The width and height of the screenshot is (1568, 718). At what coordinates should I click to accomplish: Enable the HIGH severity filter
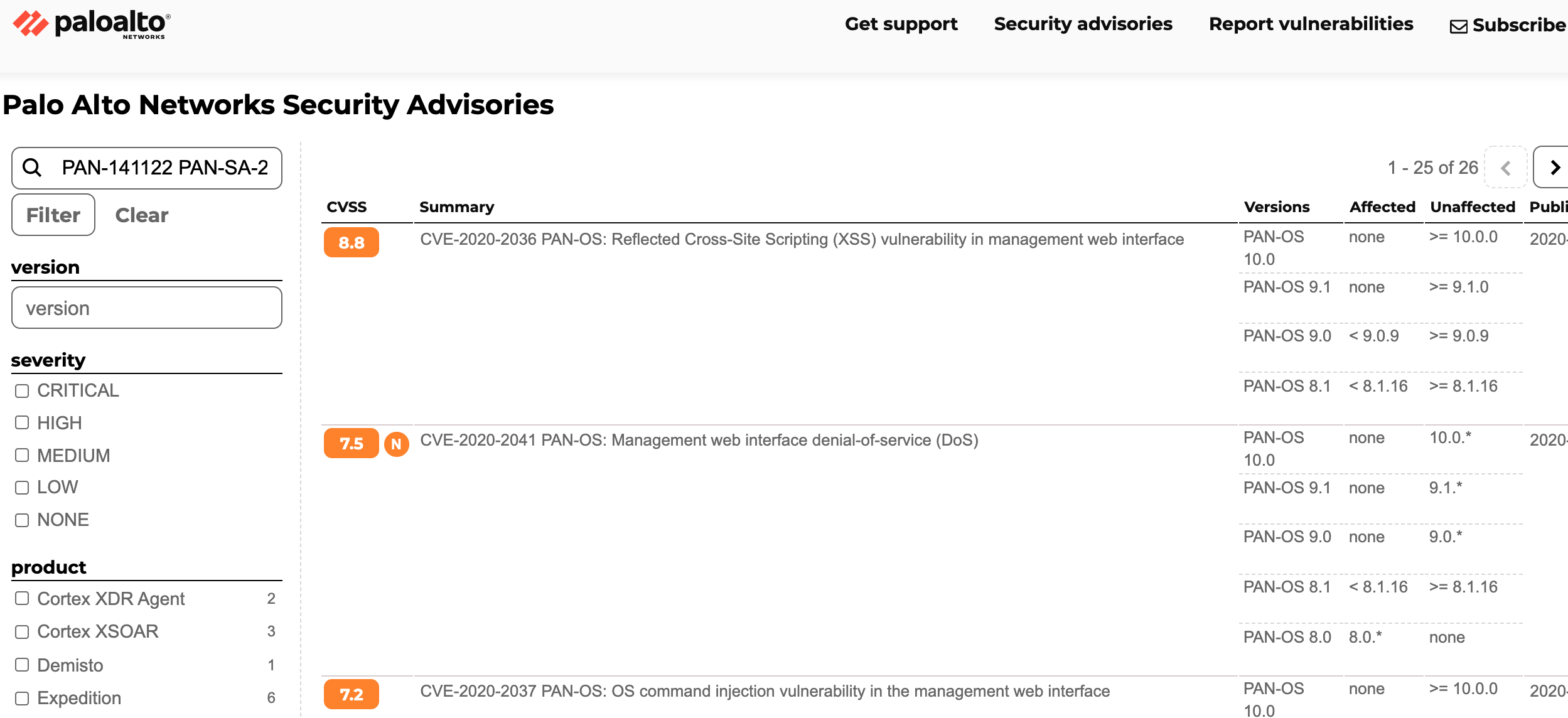tap(22, 423)
